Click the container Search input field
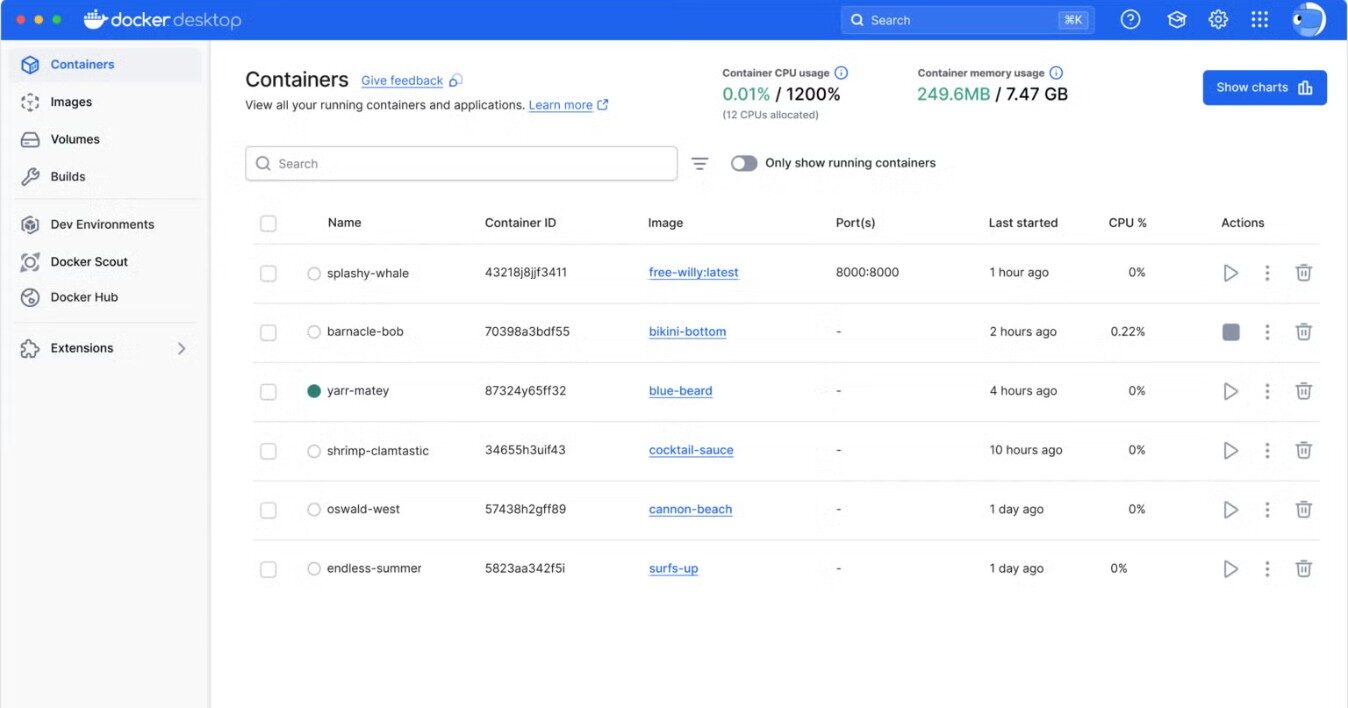The width and height of the screenshot is (1348, 708). pyautogui.click(x=461, y=164)
